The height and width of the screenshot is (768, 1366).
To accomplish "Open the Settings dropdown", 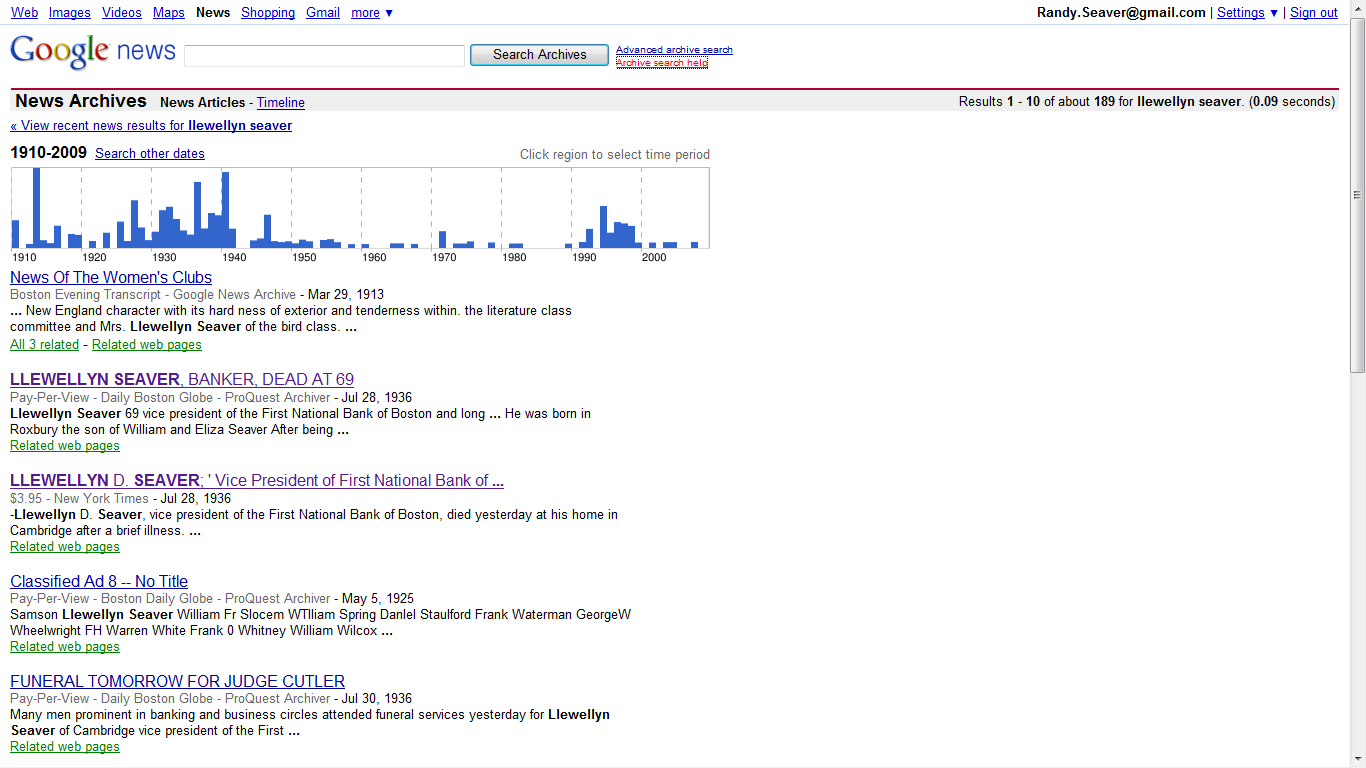I will pyautogui.click(x=1247, y=13).
